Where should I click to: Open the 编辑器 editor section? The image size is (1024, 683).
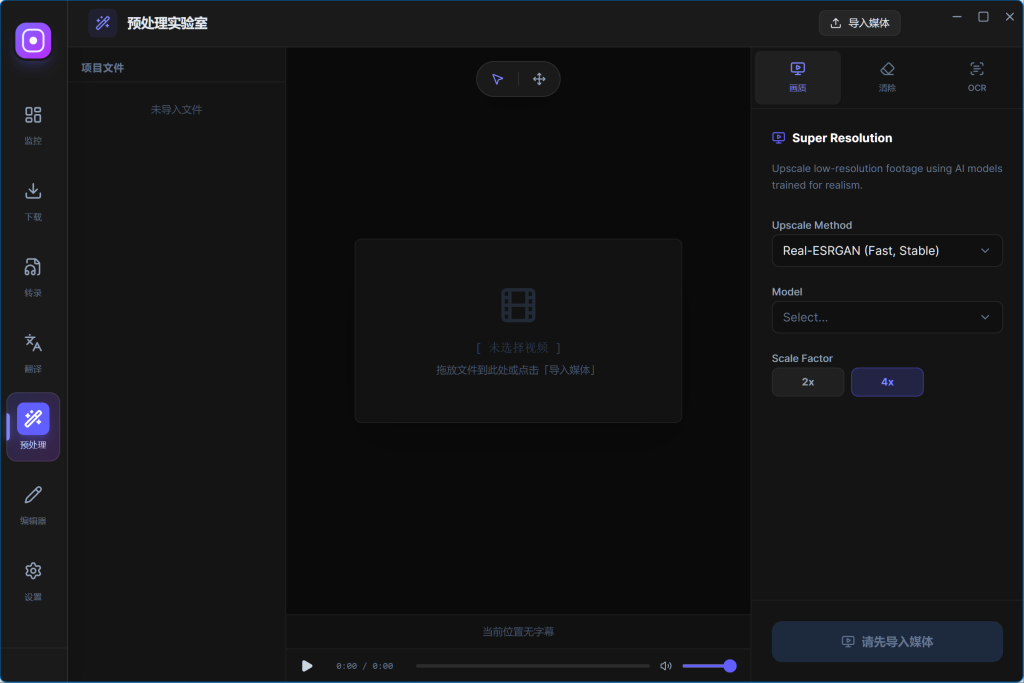(33, 504)
